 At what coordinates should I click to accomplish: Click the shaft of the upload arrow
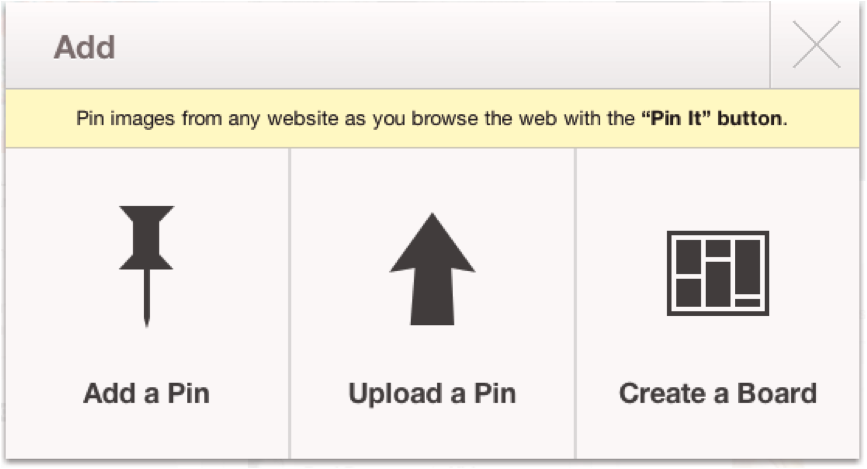click(x=432, y=298)
